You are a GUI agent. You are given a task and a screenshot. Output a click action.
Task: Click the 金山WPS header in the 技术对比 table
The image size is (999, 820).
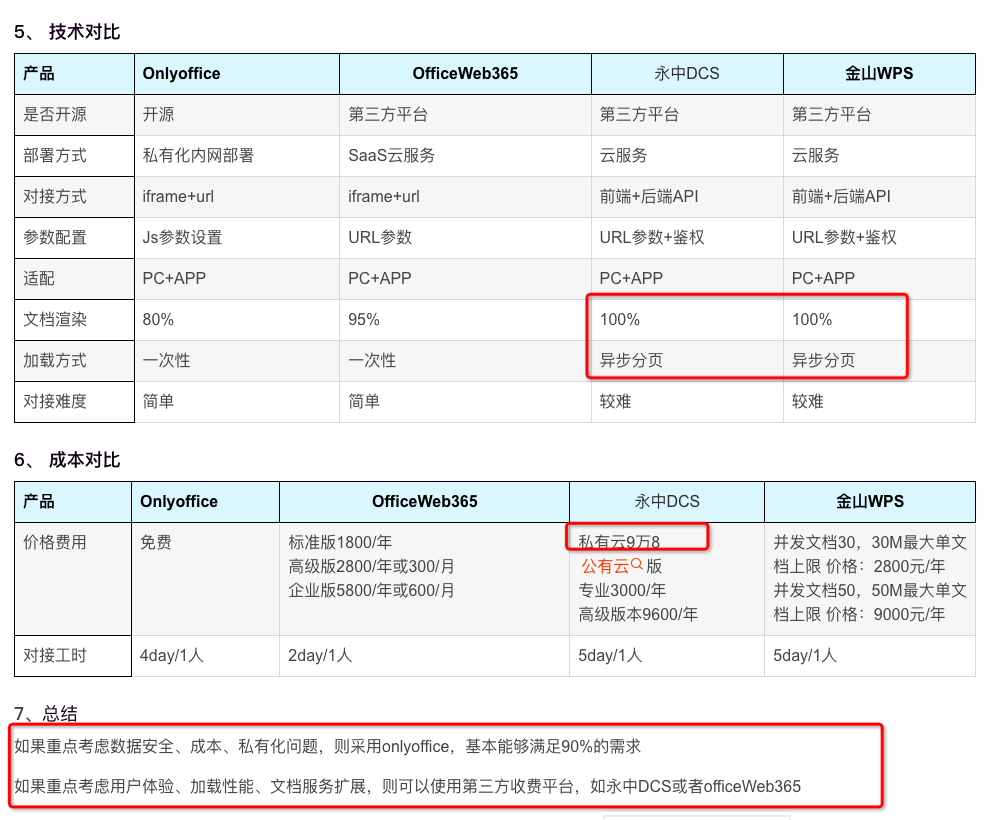[x=879, y=74]
